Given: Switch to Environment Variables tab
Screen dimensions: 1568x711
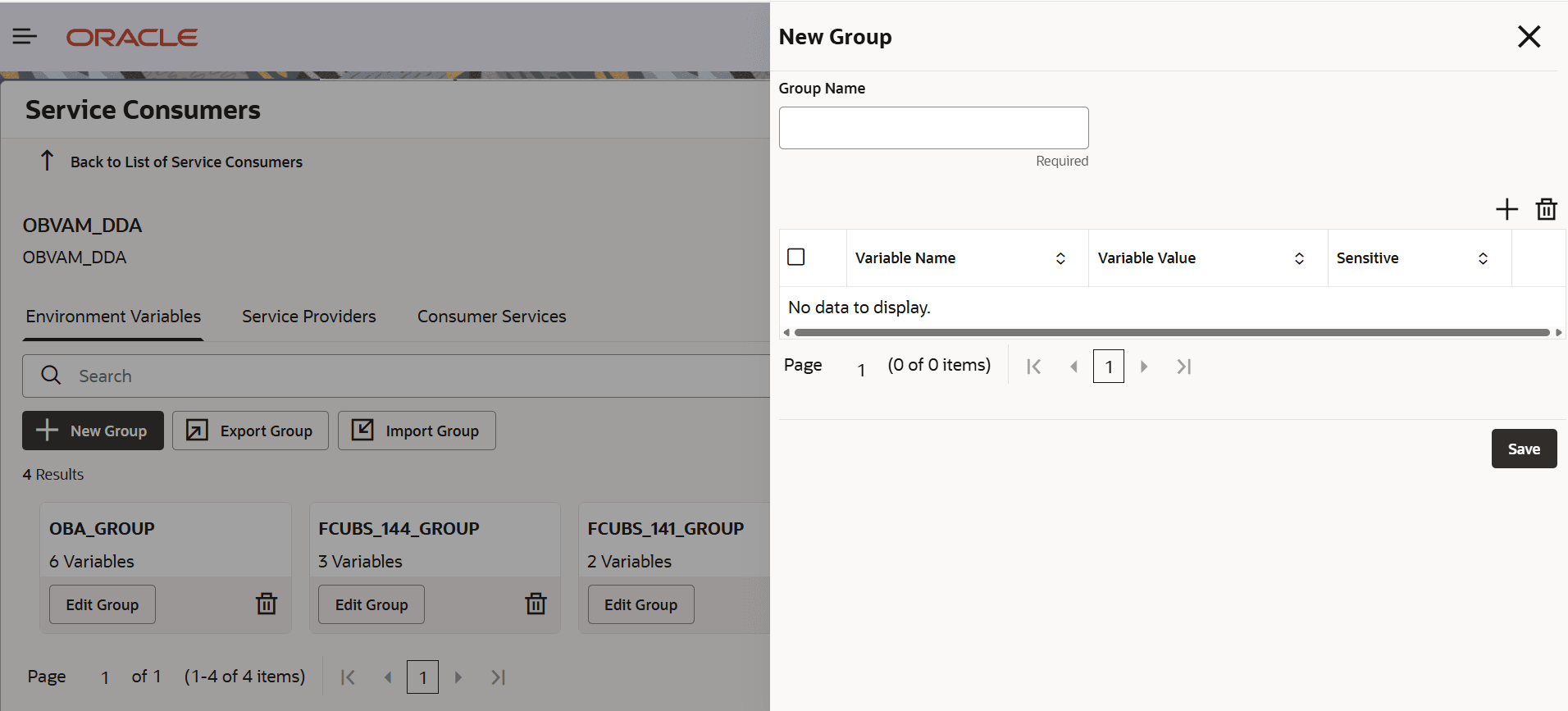Looking at the screenshot, I should (113, 317).
